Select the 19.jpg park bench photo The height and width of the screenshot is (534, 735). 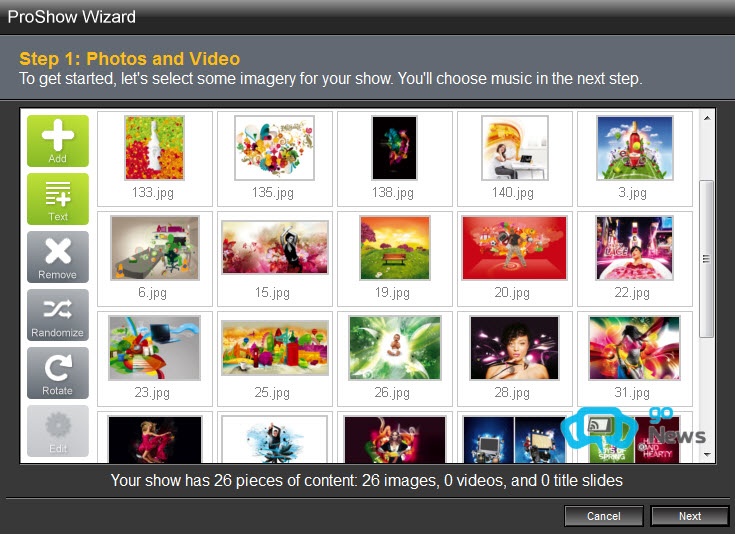(395, 248)
